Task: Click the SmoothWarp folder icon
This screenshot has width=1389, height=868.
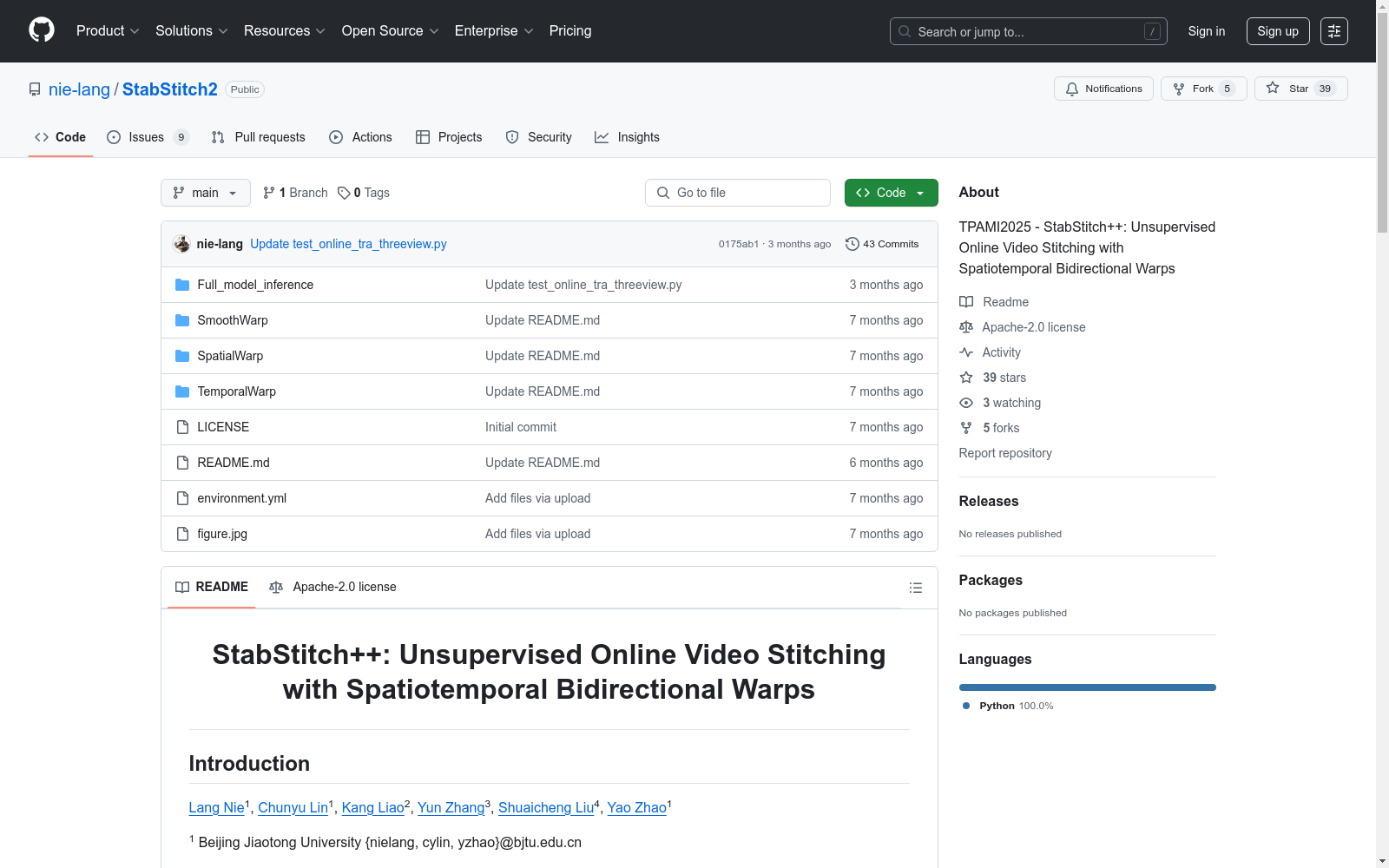Action: (x=182, y=320)
